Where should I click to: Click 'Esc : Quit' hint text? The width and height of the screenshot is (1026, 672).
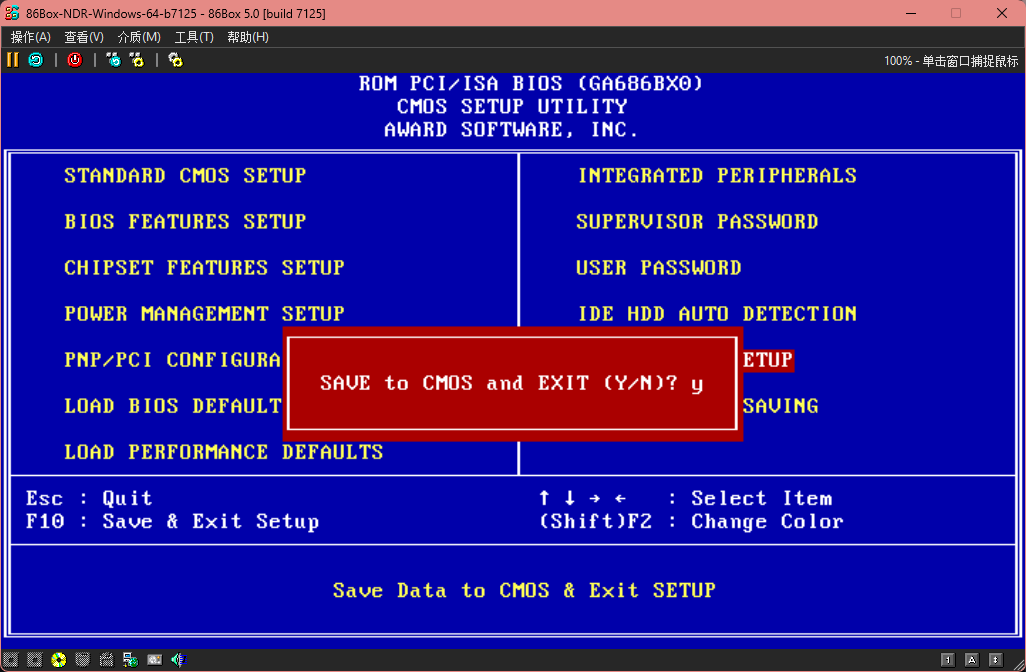coord(89,499)
